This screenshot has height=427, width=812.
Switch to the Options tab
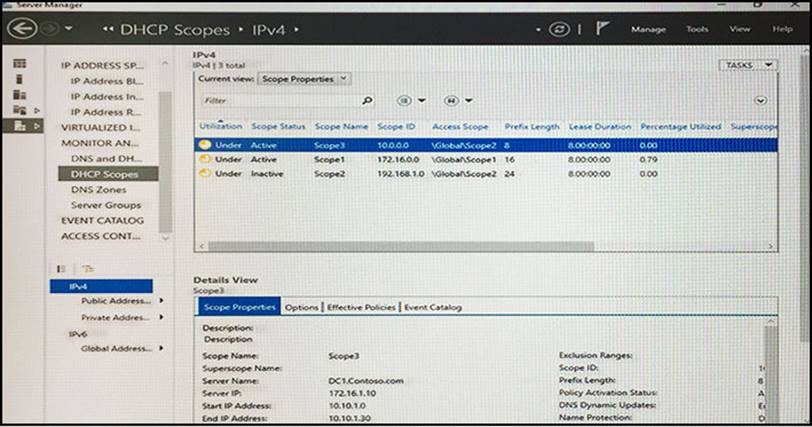301,308
